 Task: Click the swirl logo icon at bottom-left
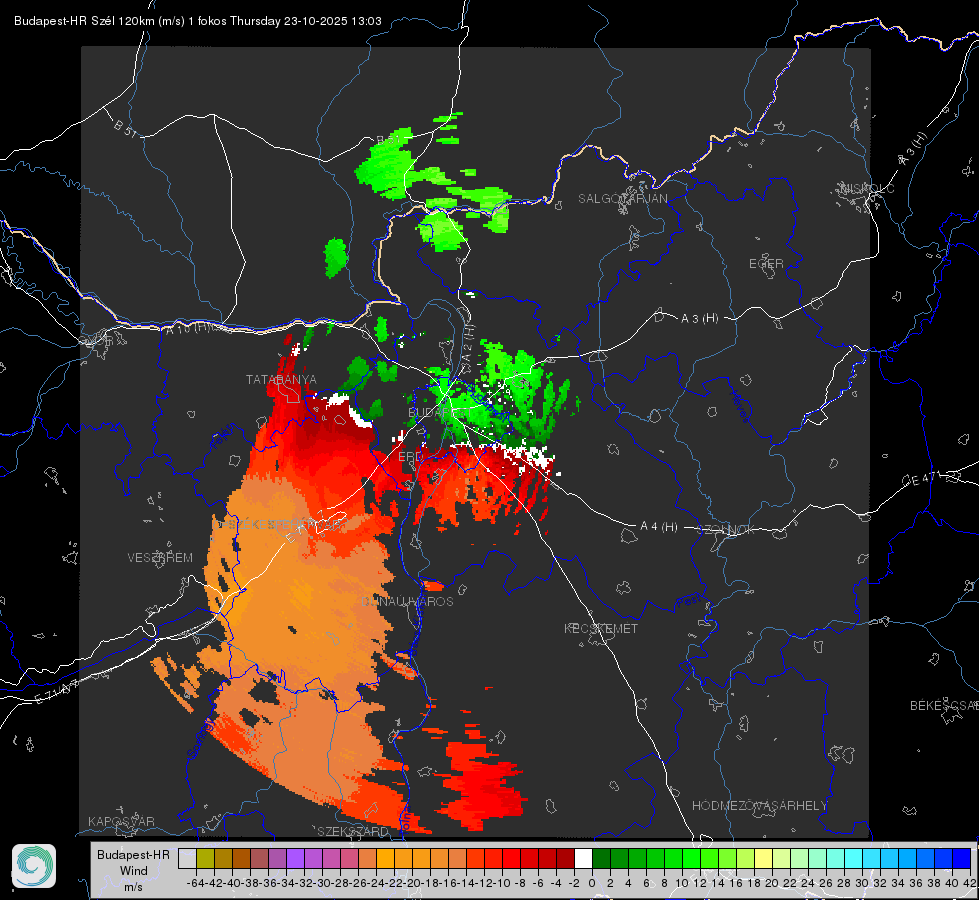coord(34,866)
